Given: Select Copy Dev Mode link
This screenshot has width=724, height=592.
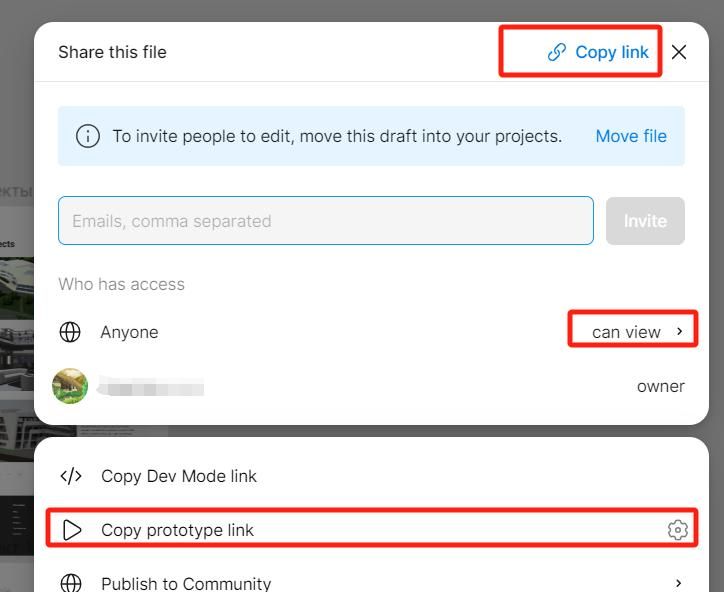Looking at the screenshot, I should pyautogui.click(x=179, y=476).
